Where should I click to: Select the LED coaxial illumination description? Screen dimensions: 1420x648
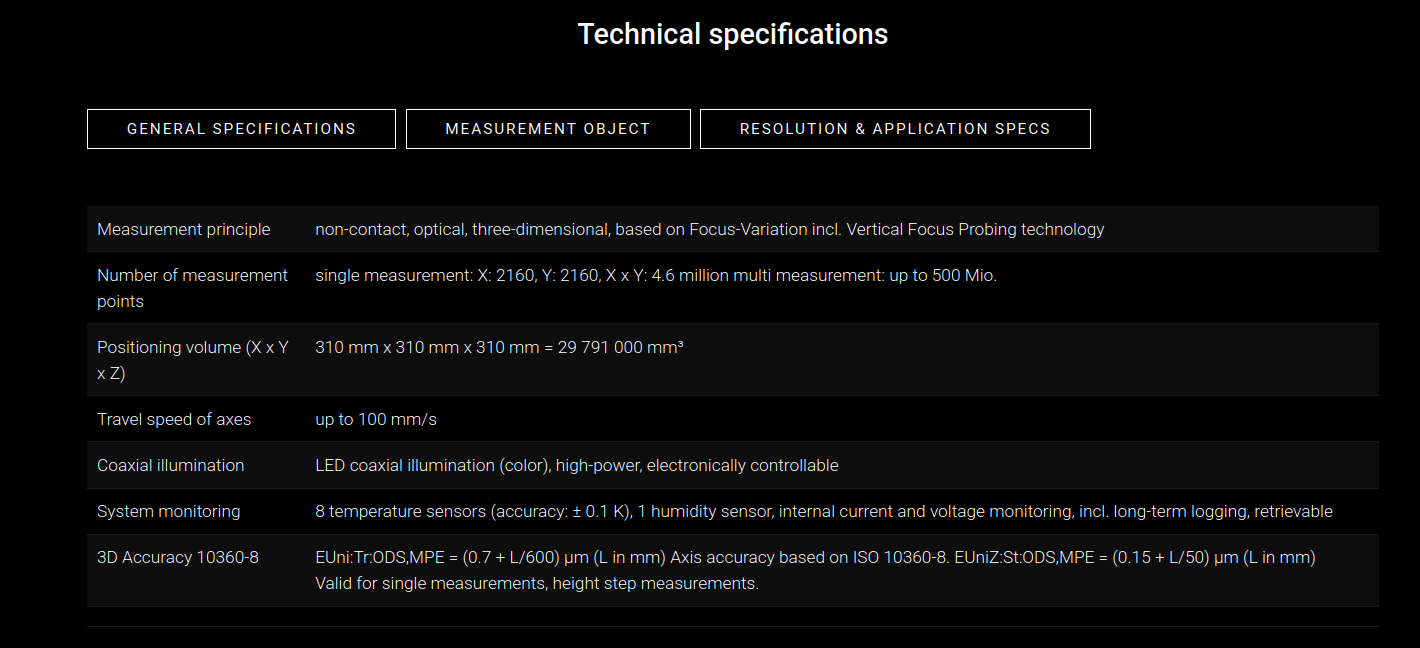[x=577, y=465]
